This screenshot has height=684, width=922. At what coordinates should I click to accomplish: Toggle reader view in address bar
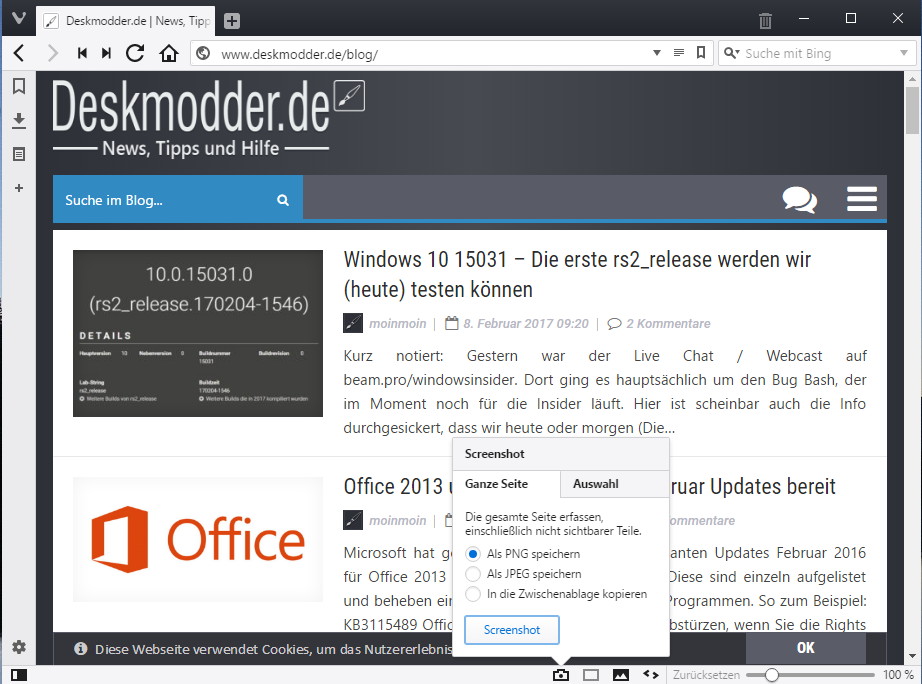[679, 53]
